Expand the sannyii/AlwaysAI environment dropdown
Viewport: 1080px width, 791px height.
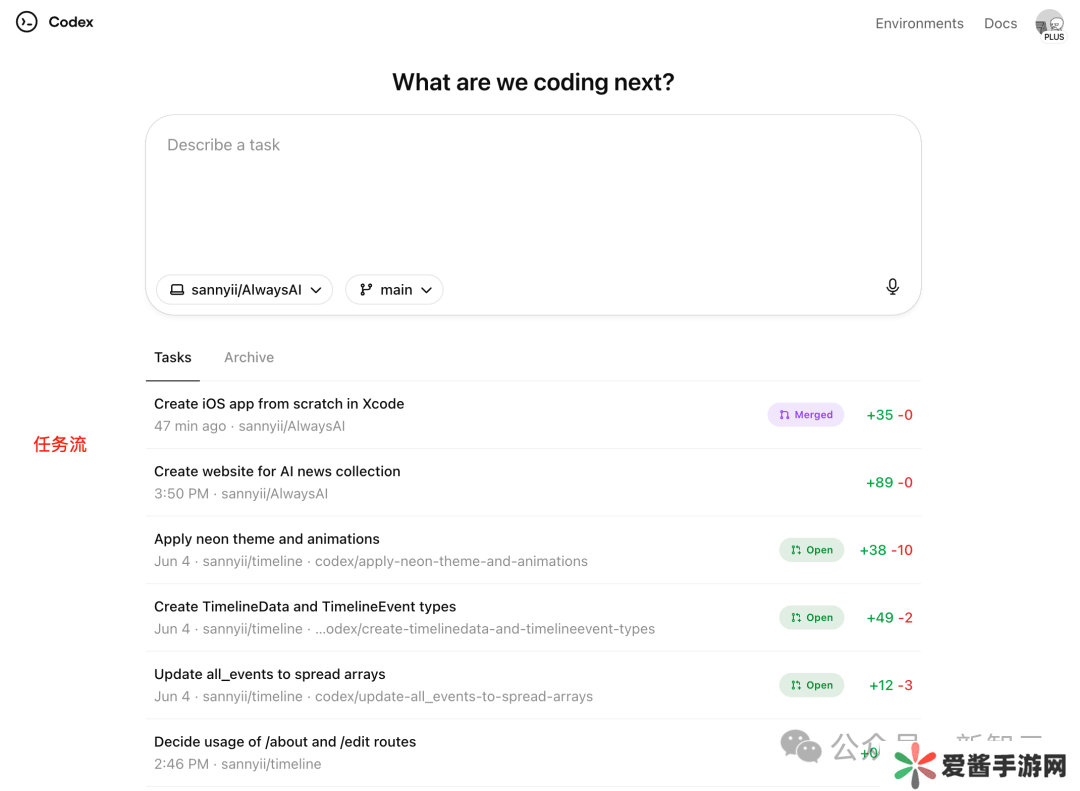(245, 290)
